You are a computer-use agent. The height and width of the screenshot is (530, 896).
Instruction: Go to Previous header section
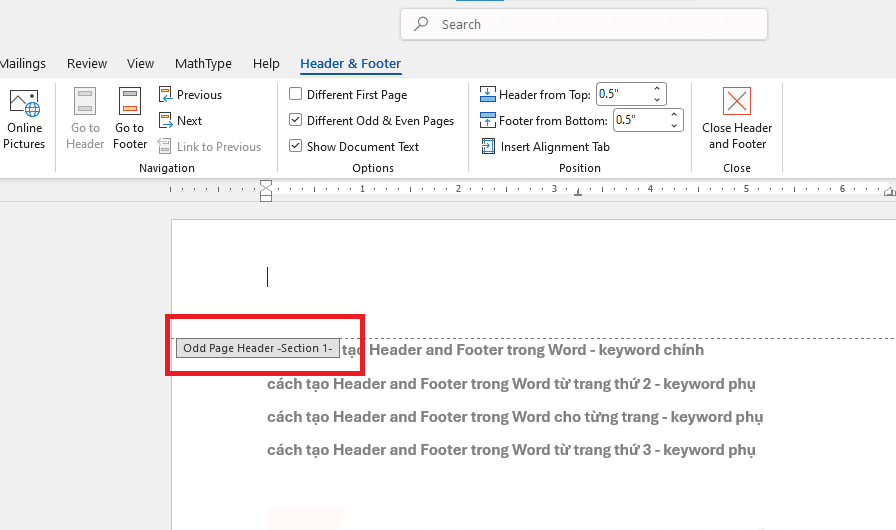pyautogui.click(x=190, y=95)
